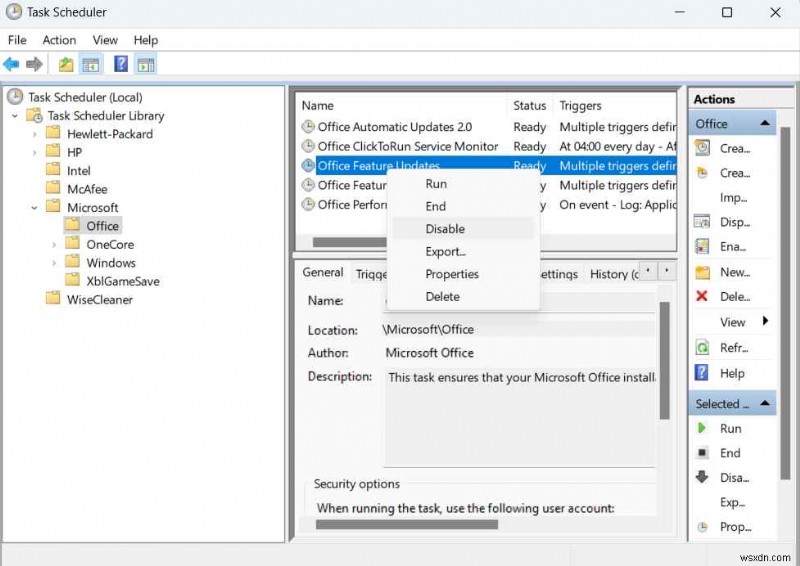Collapse the Microsoft folder tree node
This screenshot has width=800, height=566.
click(x=34, y=208)
